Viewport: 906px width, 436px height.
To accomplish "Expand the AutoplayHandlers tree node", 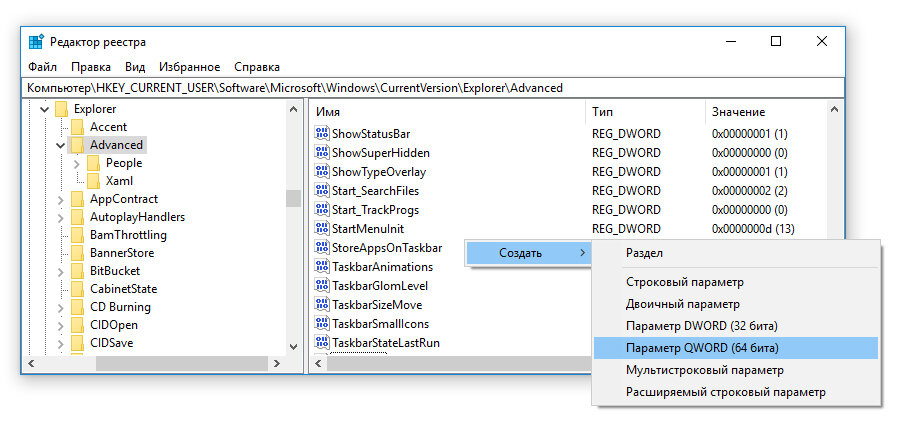I will tap(61, 218).
